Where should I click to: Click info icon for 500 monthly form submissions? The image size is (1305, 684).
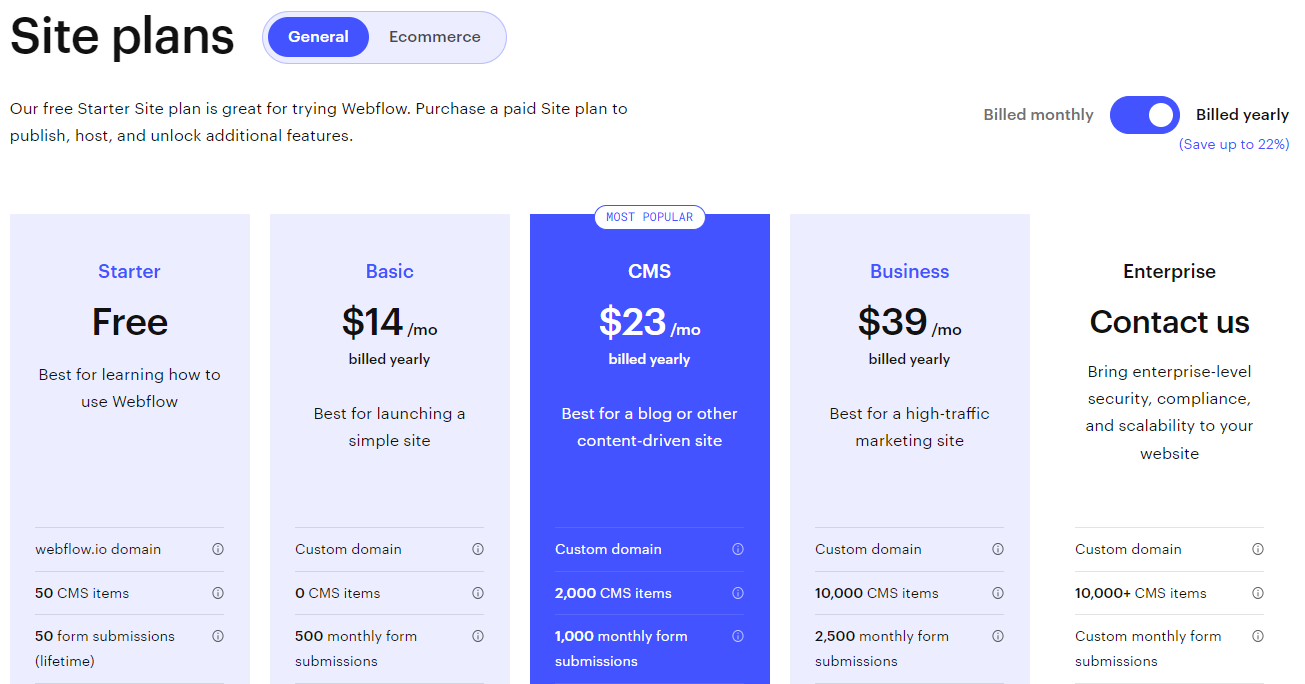(478, 636)
